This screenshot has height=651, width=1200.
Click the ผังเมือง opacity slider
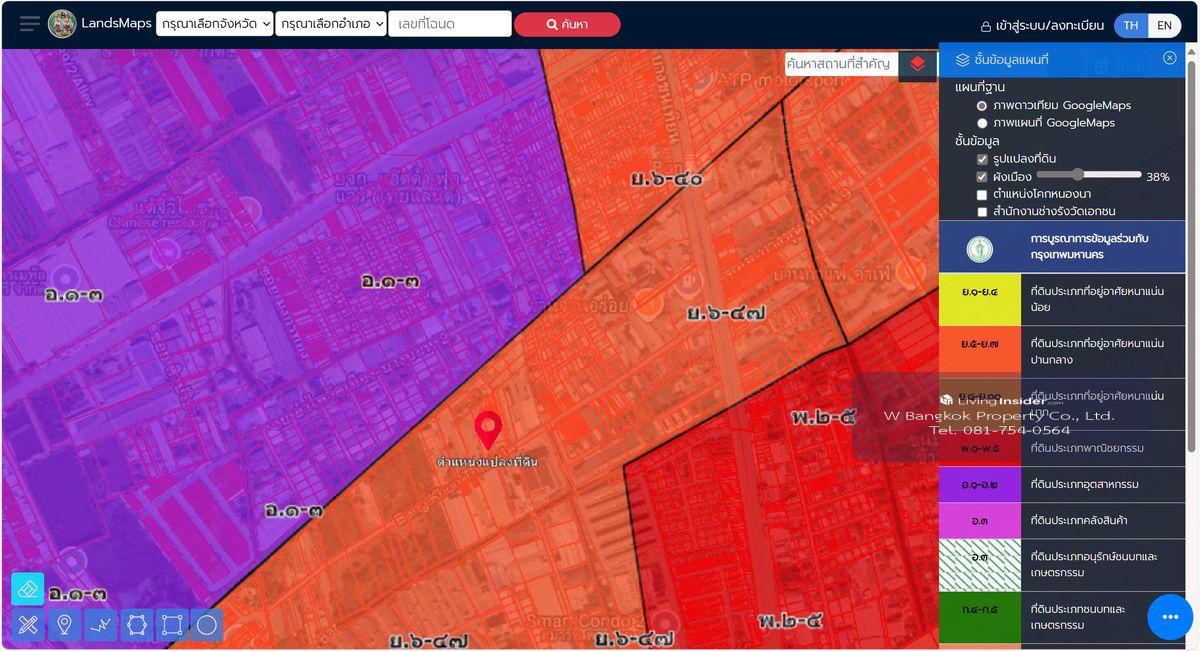[1088, 175]
